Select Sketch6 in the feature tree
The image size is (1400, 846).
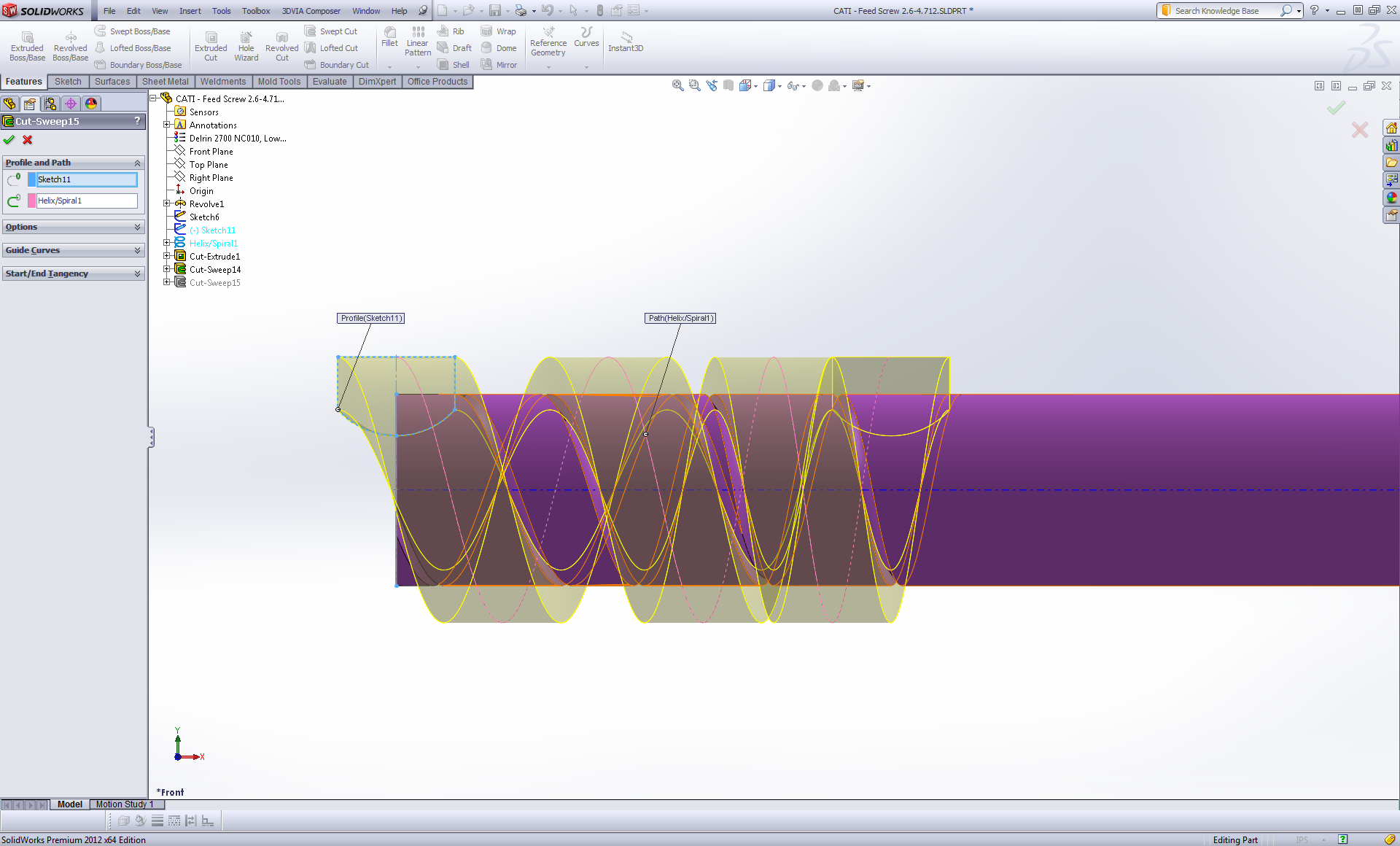pyautogui.click(x=204, y=217)
